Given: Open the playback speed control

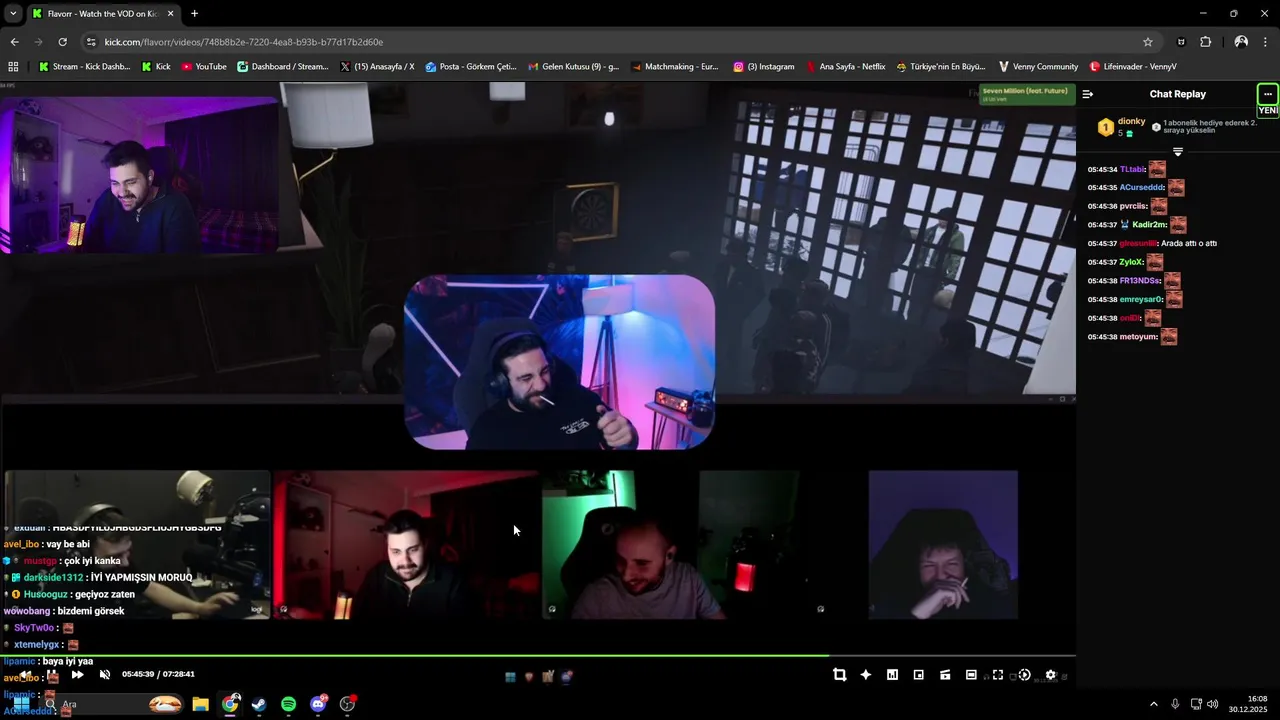Looking at the screenshot, I should [1024, 675].
